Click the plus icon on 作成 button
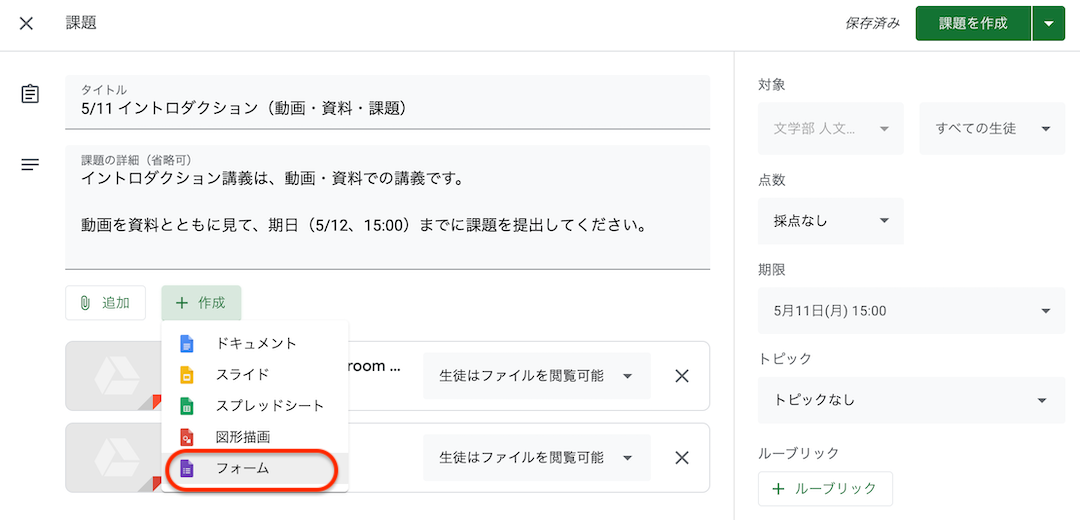The height and width of the screenshot is (520, 1080). pyautogui.click(x=181, y=303)
